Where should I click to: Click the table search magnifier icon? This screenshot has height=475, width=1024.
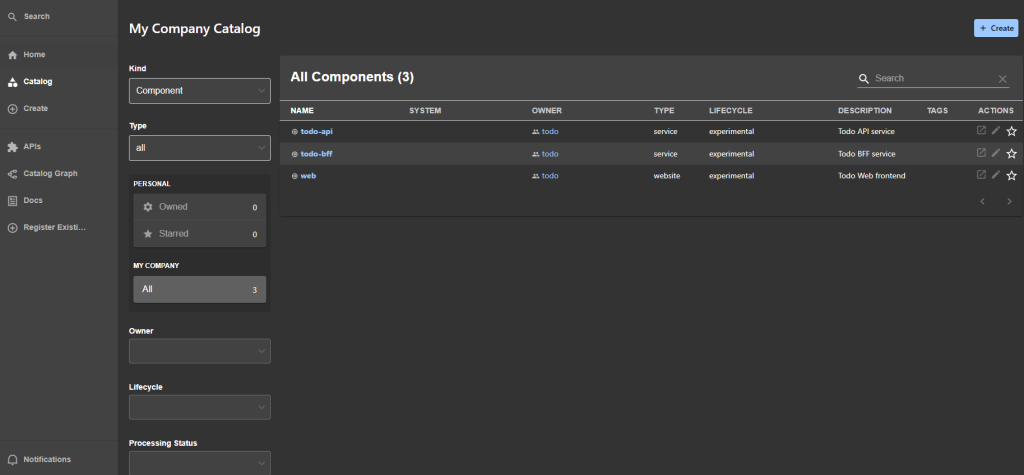(864, 78)
